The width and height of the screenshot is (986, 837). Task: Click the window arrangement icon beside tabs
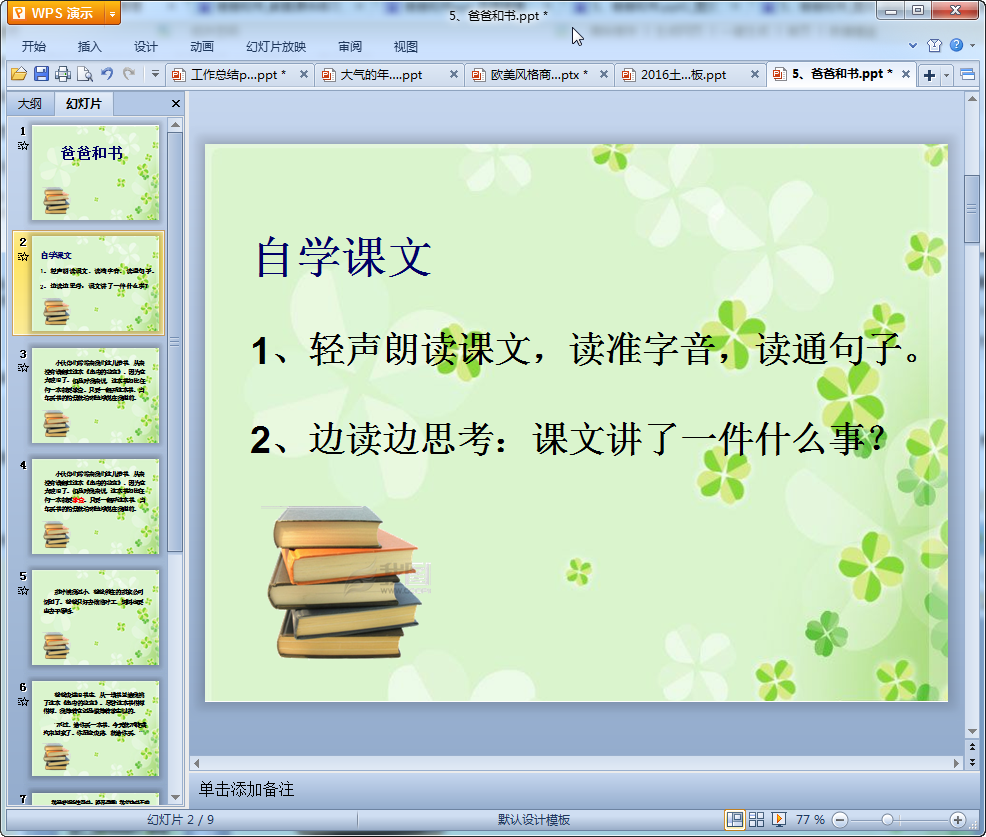coord(968,75)
